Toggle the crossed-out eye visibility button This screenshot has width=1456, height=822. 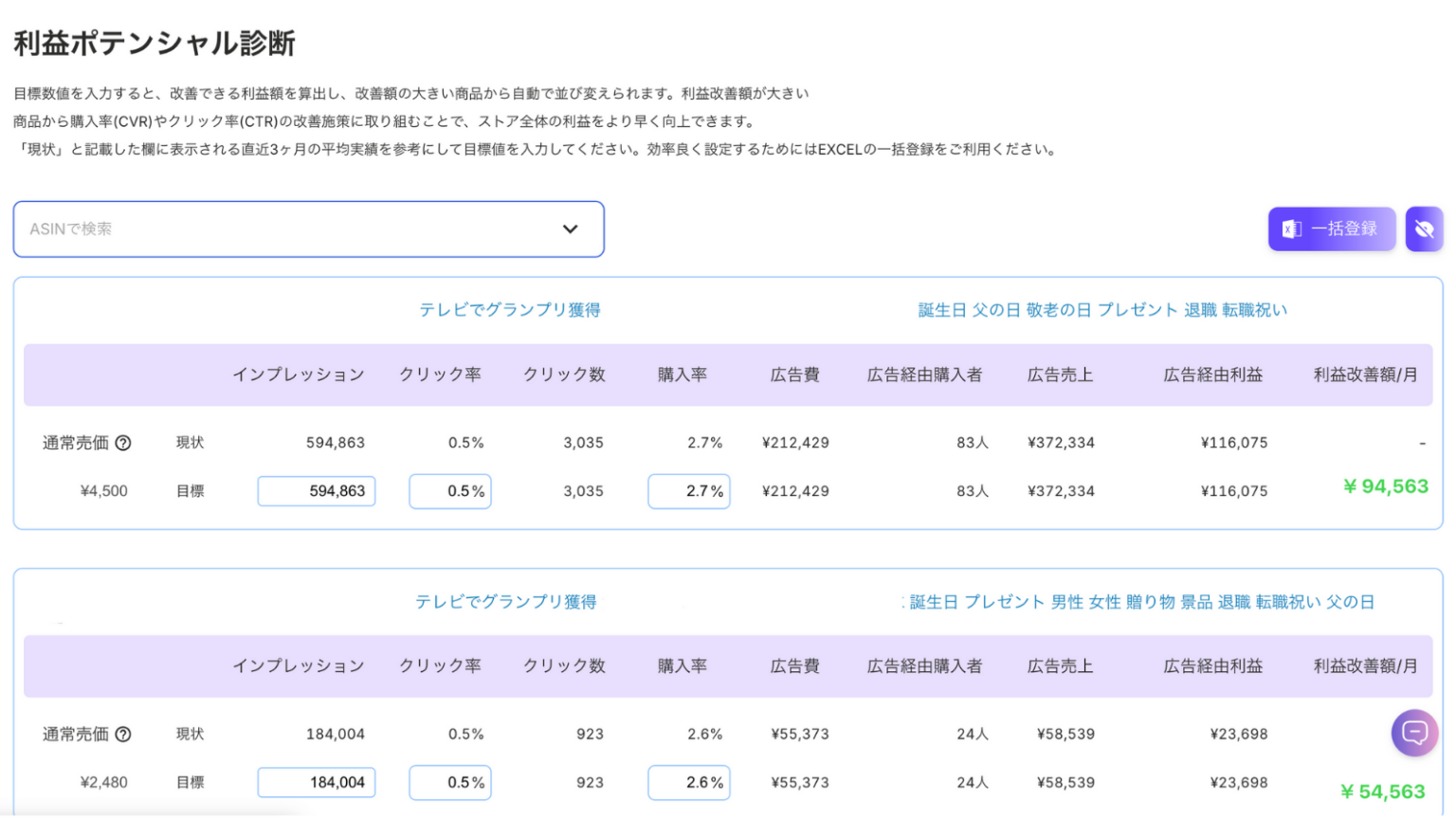tap(1424, 229)
